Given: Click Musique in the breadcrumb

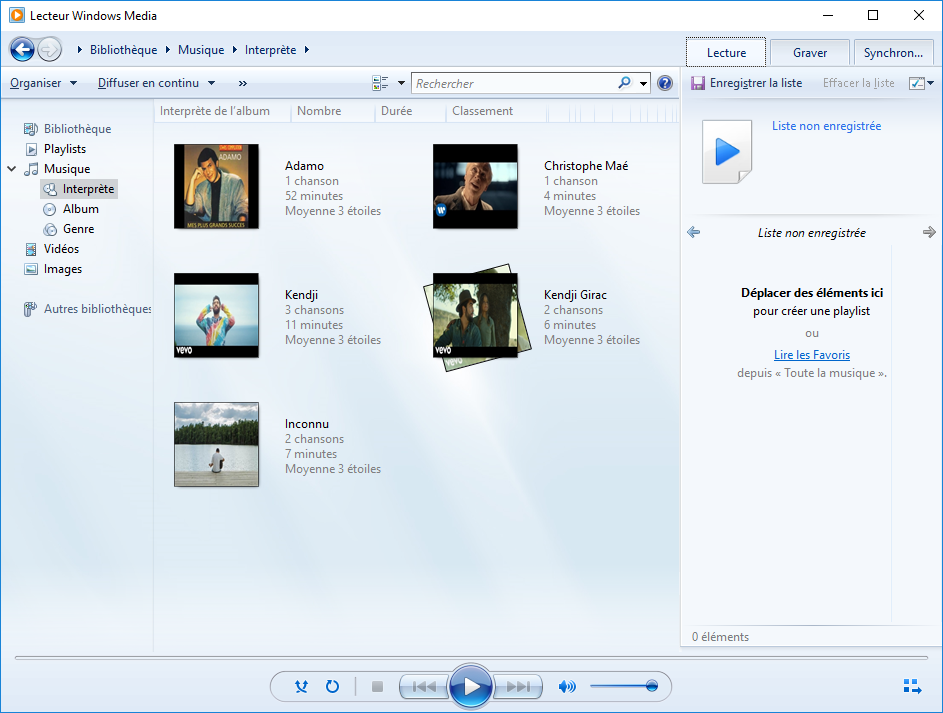Looking at the screenshot, I should [201, 49].
